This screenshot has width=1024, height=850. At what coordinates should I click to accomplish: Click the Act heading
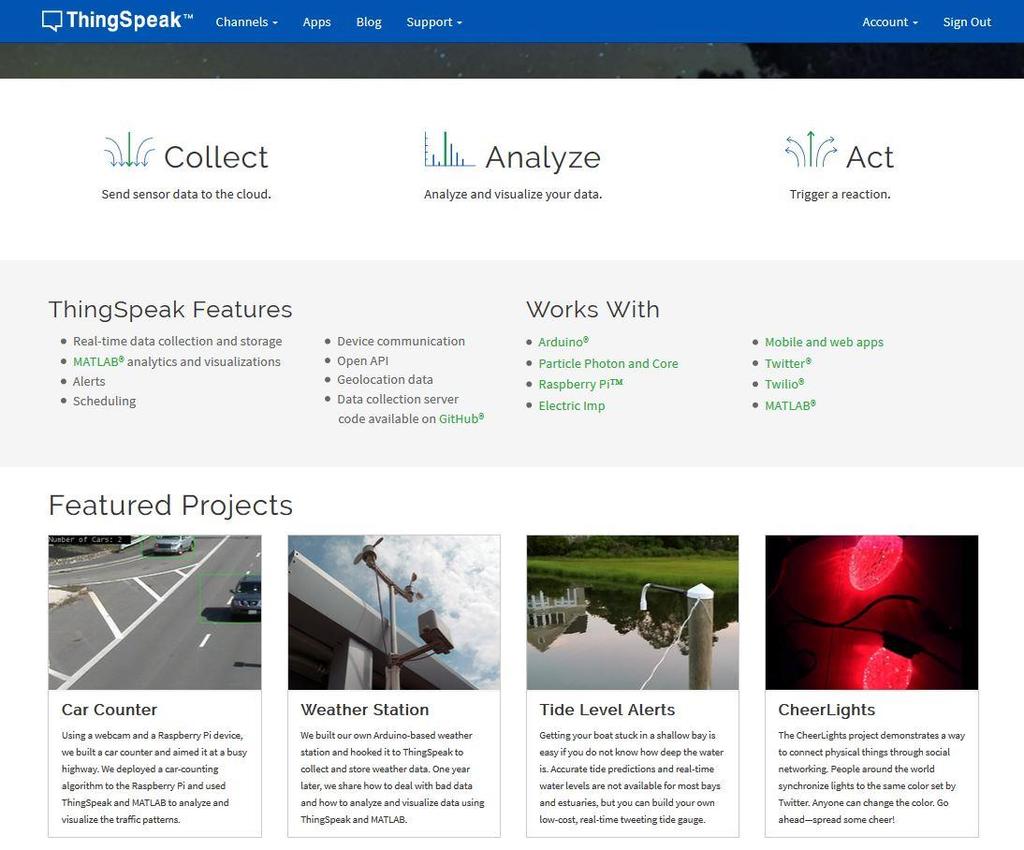click(870, 157)
